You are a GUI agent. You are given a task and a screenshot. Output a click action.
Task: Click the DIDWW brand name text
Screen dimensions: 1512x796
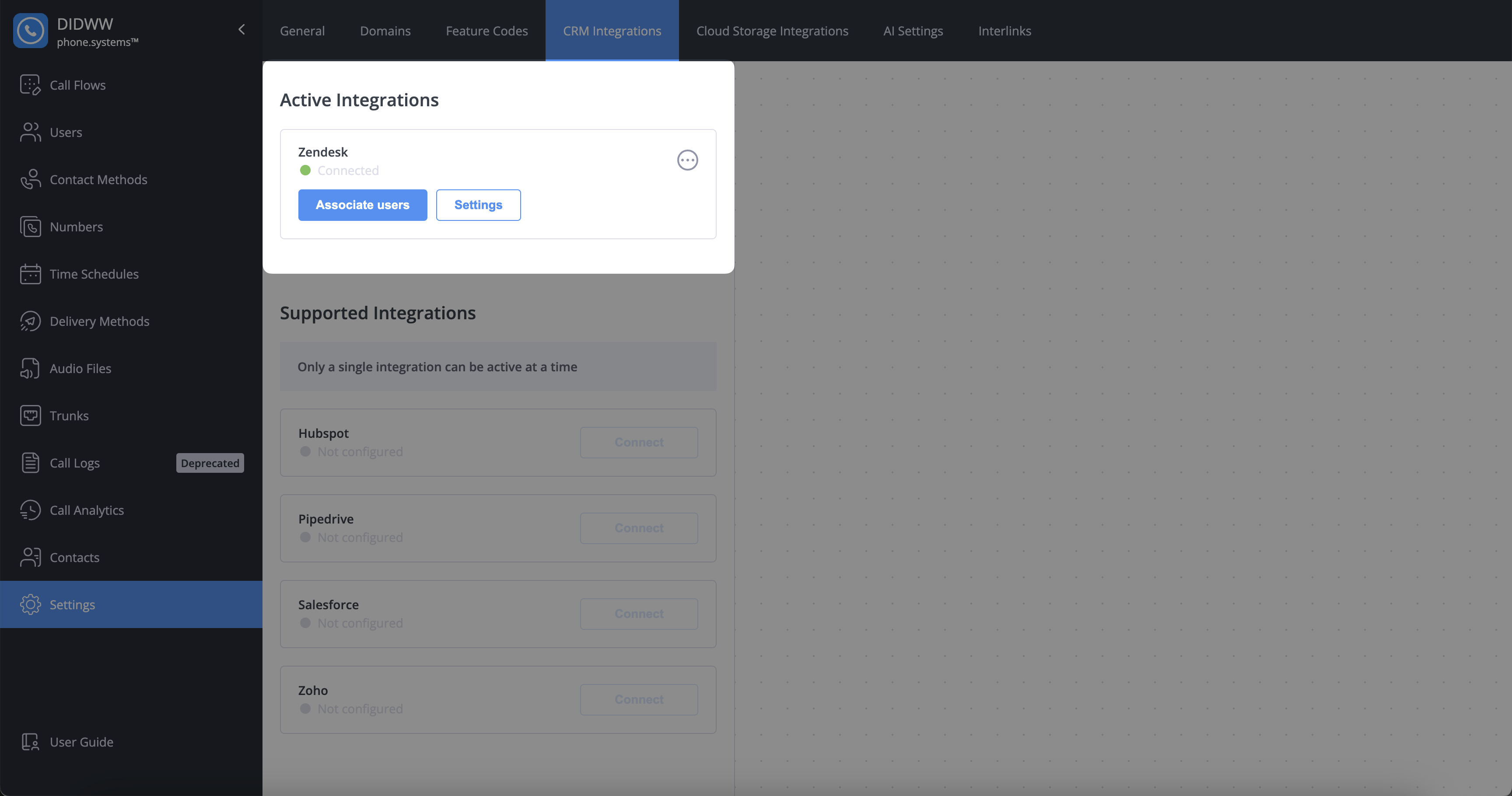pos(85,24)
